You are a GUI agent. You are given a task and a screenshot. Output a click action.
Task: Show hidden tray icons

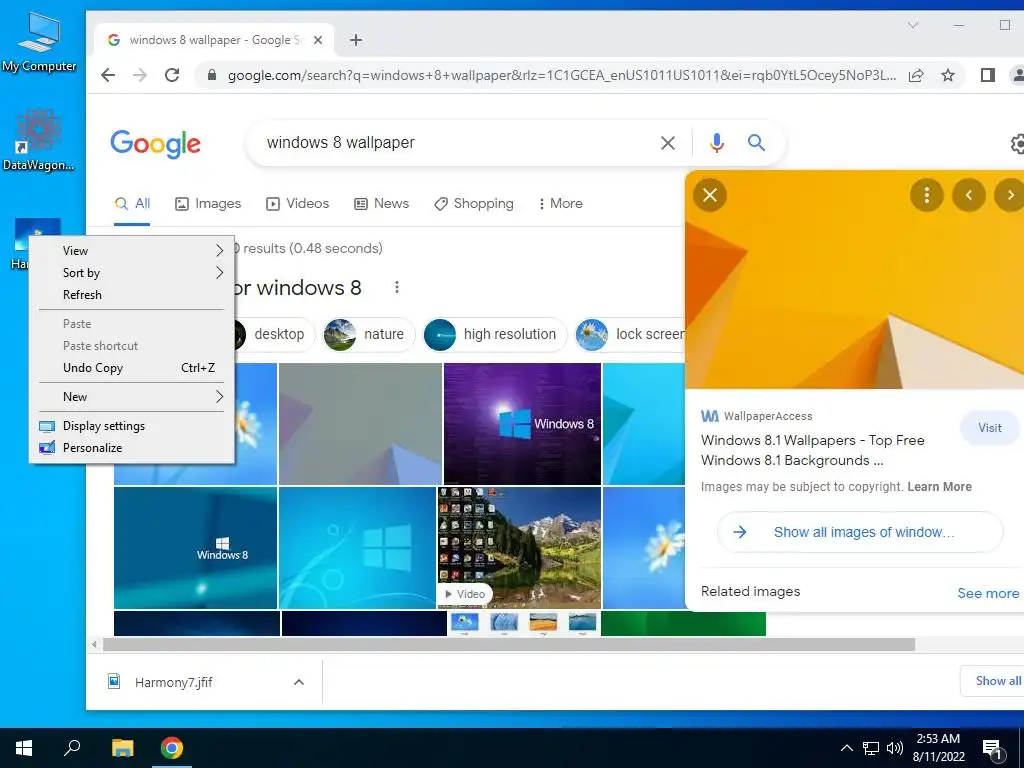coord(846,748)
